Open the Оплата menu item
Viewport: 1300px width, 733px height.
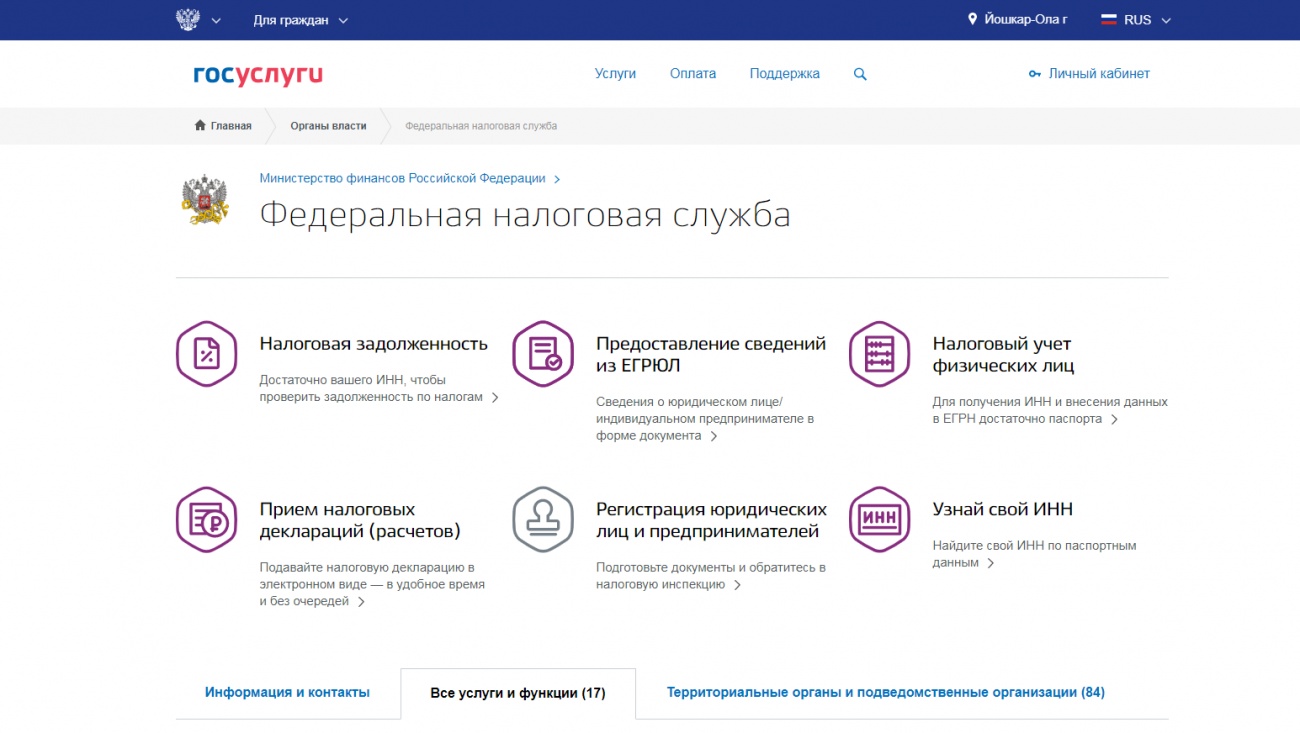click(693, 74)
